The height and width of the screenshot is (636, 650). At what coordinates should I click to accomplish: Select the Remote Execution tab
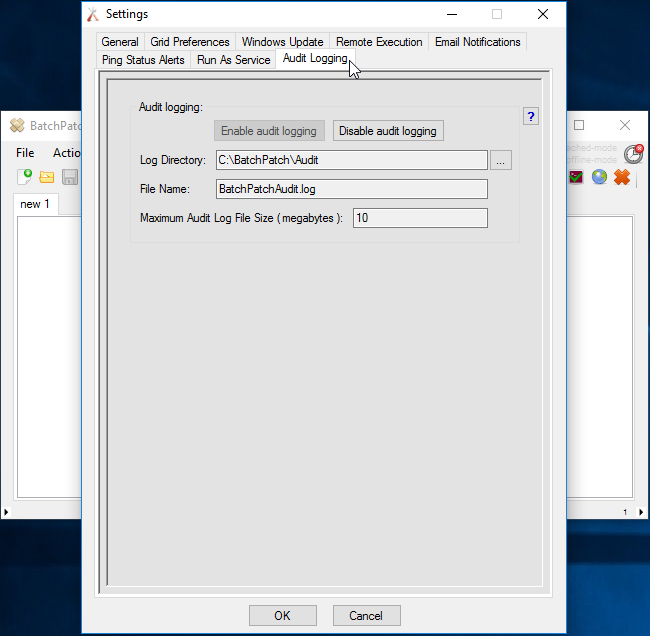[x=379, y=42]
